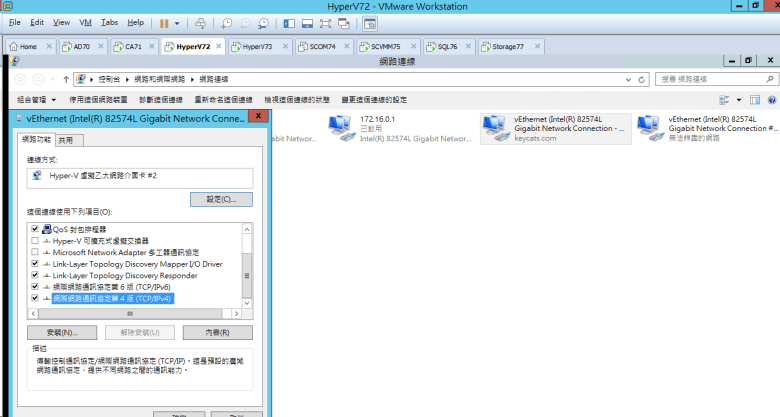Open dropdown arrow next to pause button
The width and height of the screenshot is (780, 417).
[x=178, y=22]
